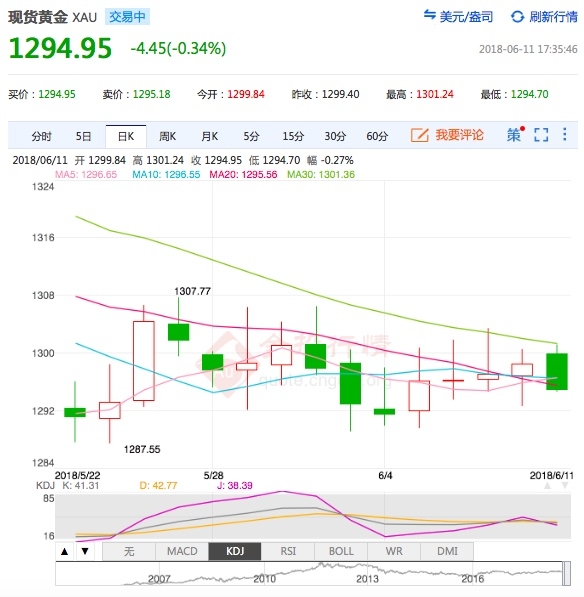The height and width of the screenshot is (597, 584).
Task: Click the currency unit swap icon
Action: point(429,15)
